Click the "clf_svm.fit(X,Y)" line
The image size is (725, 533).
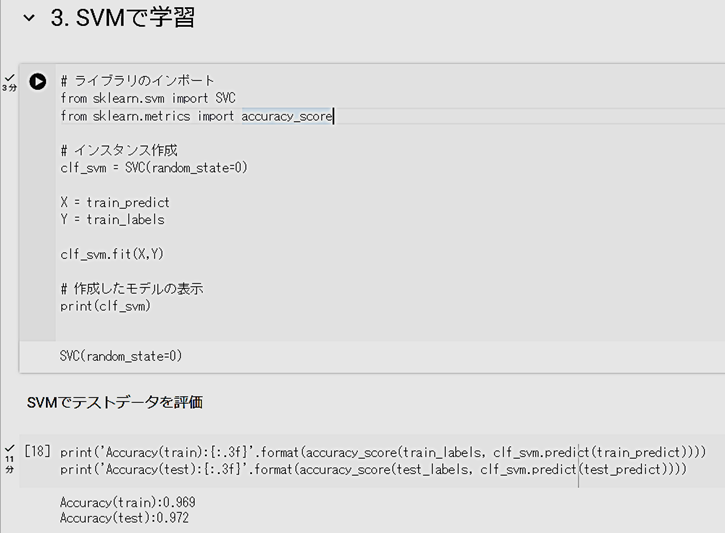point(112,254)
